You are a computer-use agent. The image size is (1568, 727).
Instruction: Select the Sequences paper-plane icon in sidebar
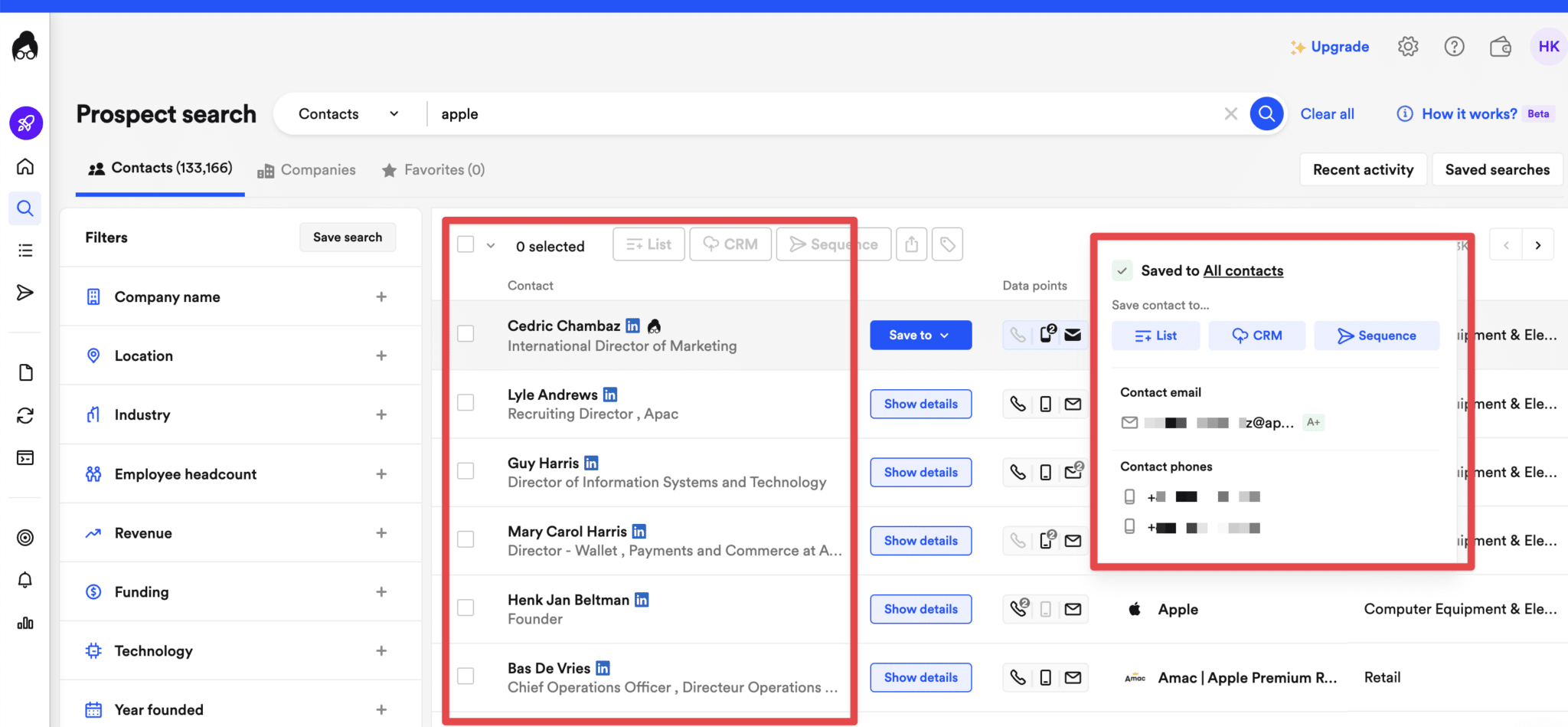click(25, 292)
